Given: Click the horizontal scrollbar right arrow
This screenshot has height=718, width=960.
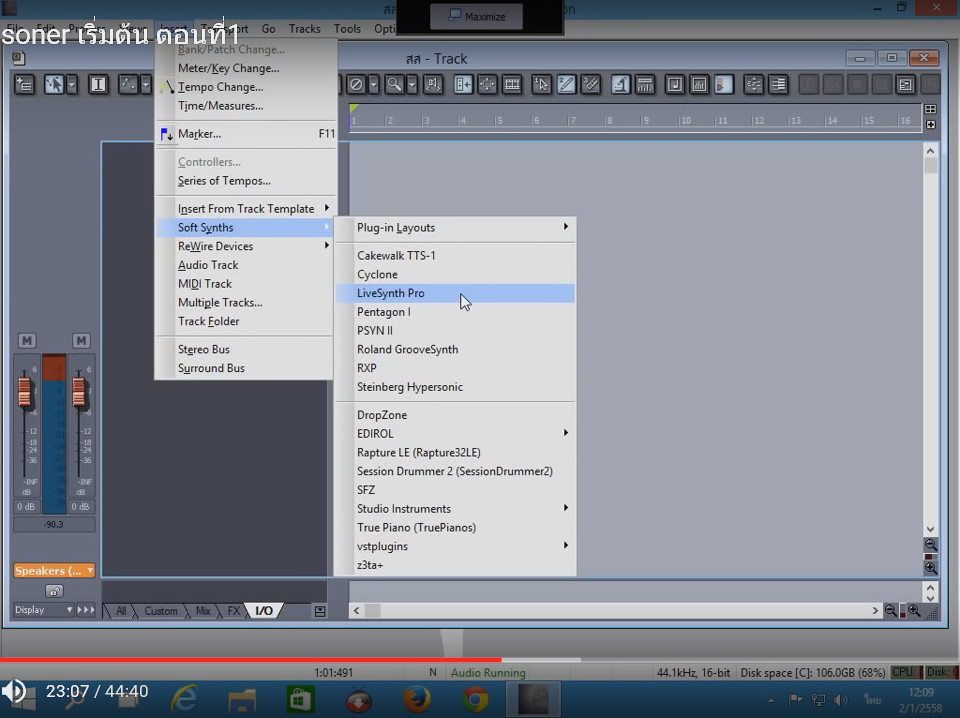Looking at the screenshot, I should point(875,610).
